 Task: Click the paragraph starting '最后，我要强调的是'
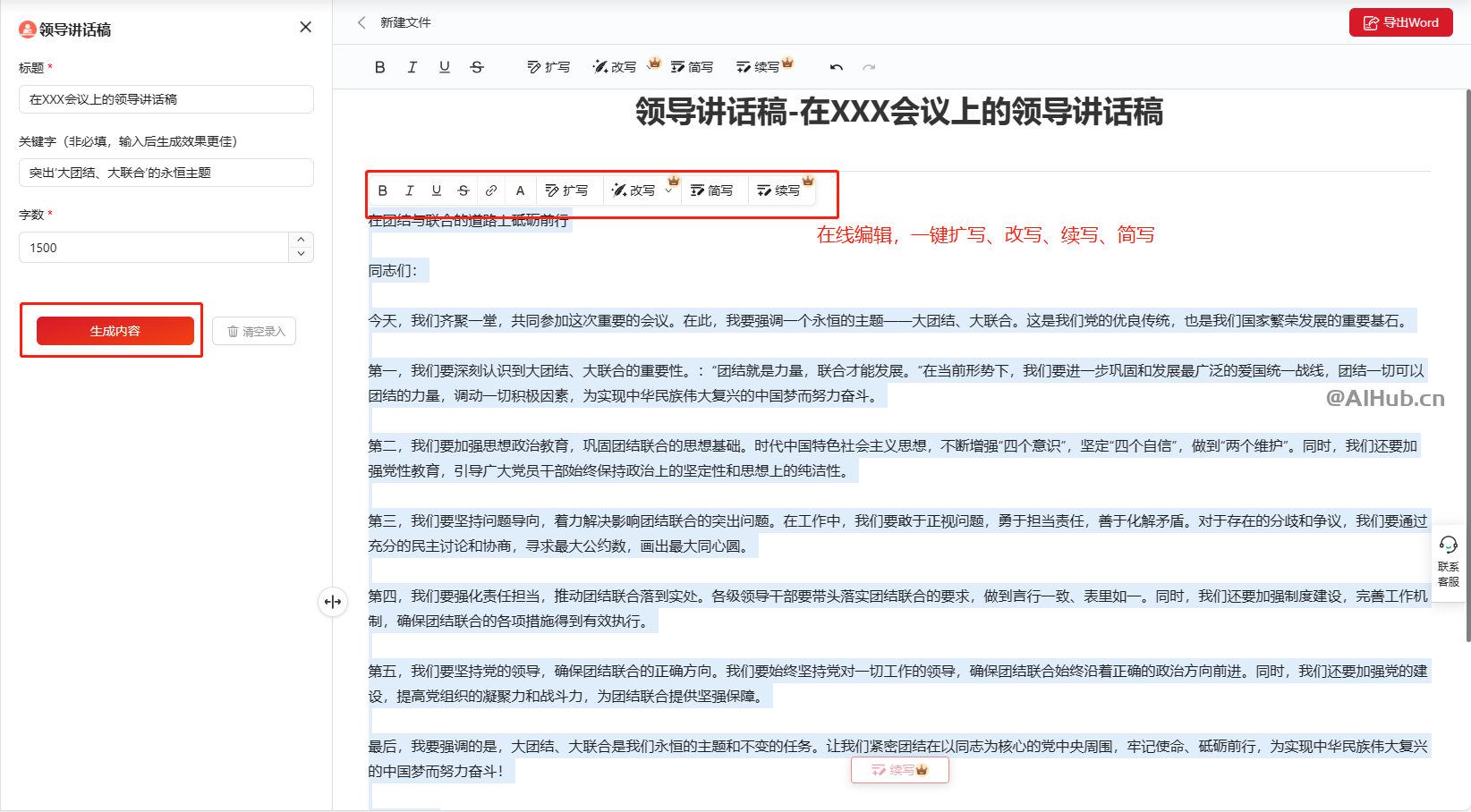[x=898, y=758]
